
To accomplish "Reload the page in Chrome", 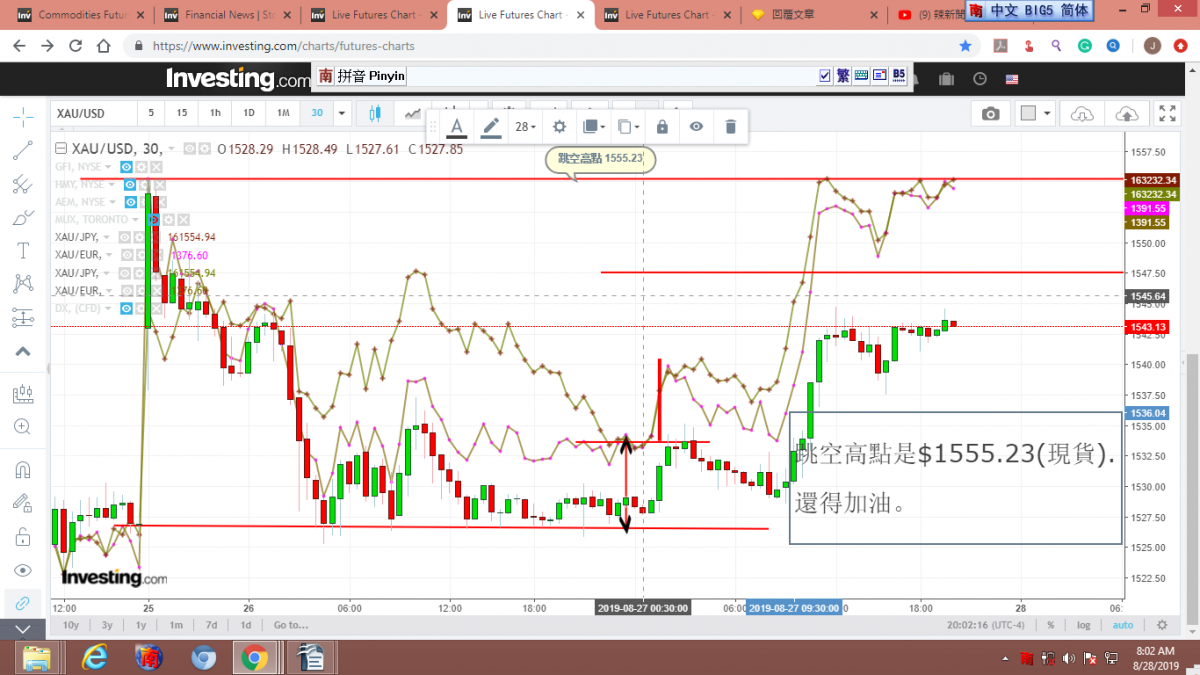I will coord(78,46).
